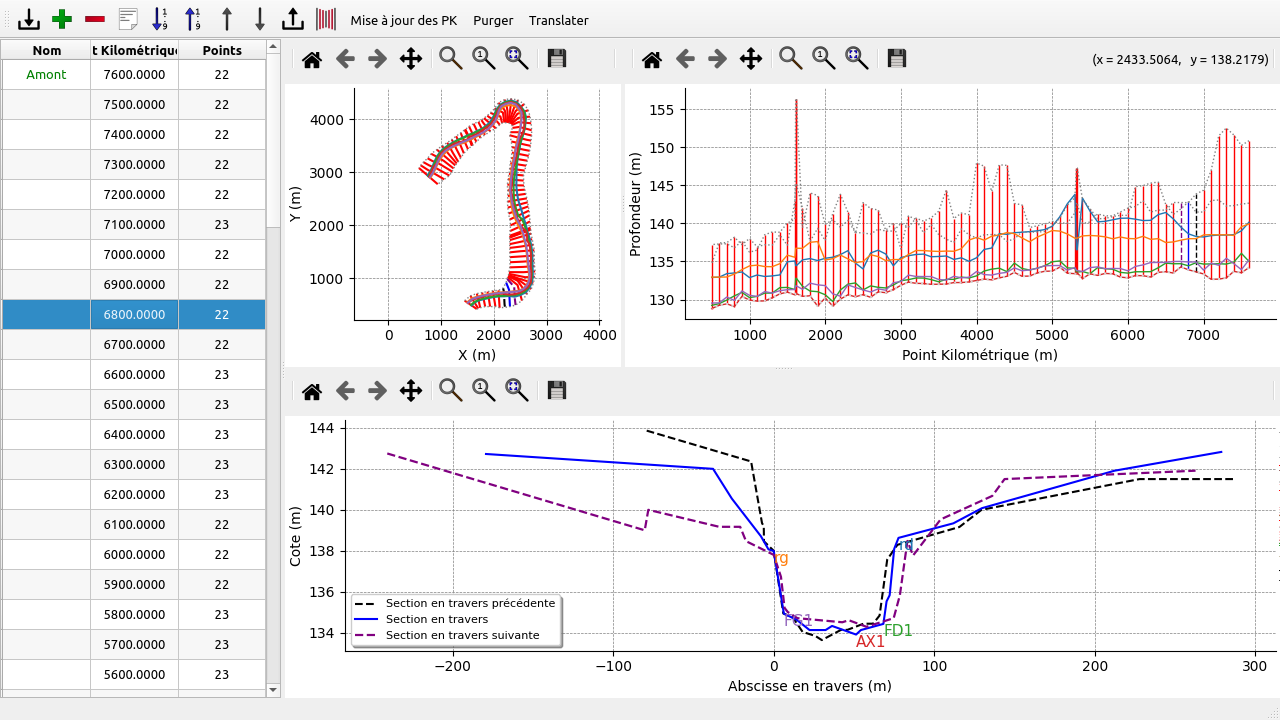Reset plan view with its home icon

coord(312,59)
